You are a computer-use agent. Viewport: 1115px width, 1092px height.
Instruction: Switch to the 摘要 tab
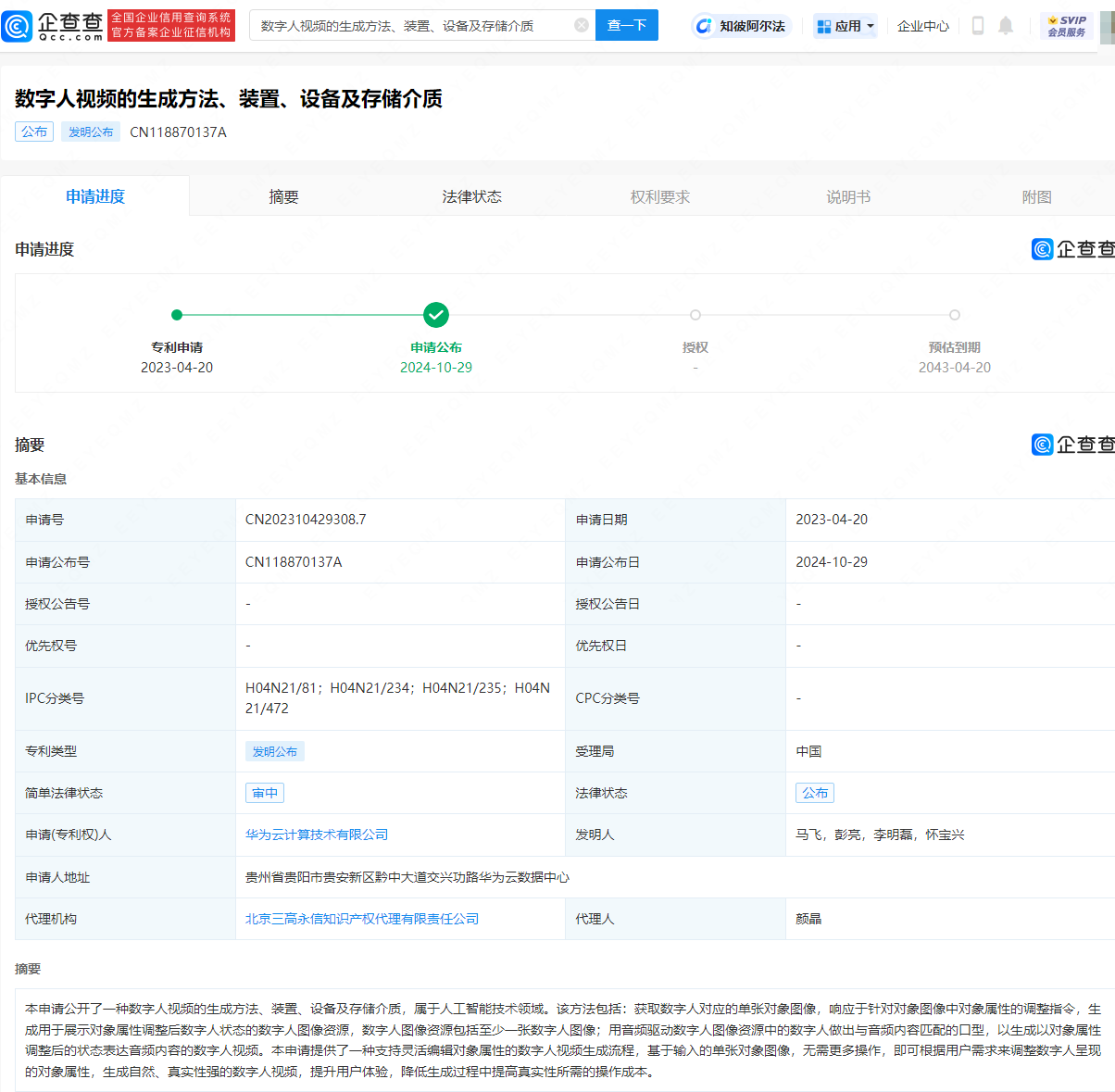coord(283,196)
